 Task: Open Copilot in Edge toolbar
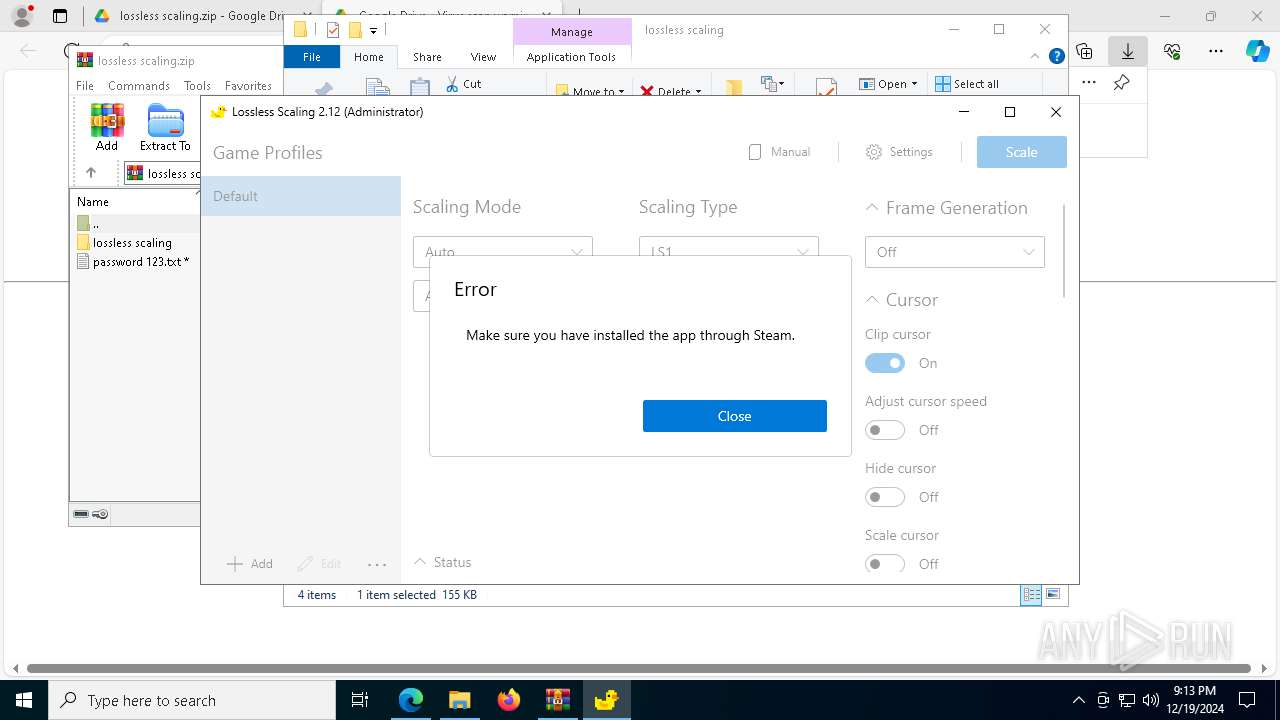tap(1257, 51)
